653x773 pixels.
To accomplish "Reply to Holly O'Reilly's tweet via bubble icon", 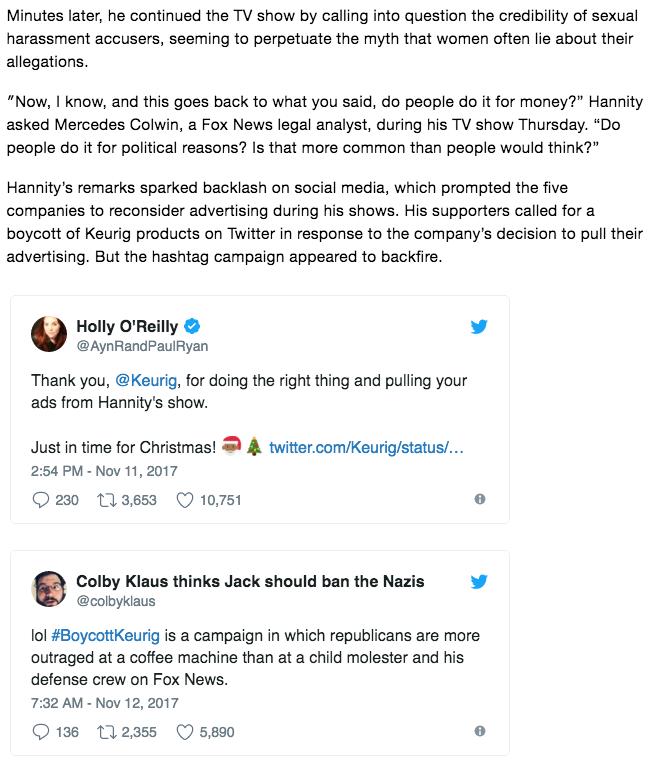I will pyautogui.click(x=40, y=500).
